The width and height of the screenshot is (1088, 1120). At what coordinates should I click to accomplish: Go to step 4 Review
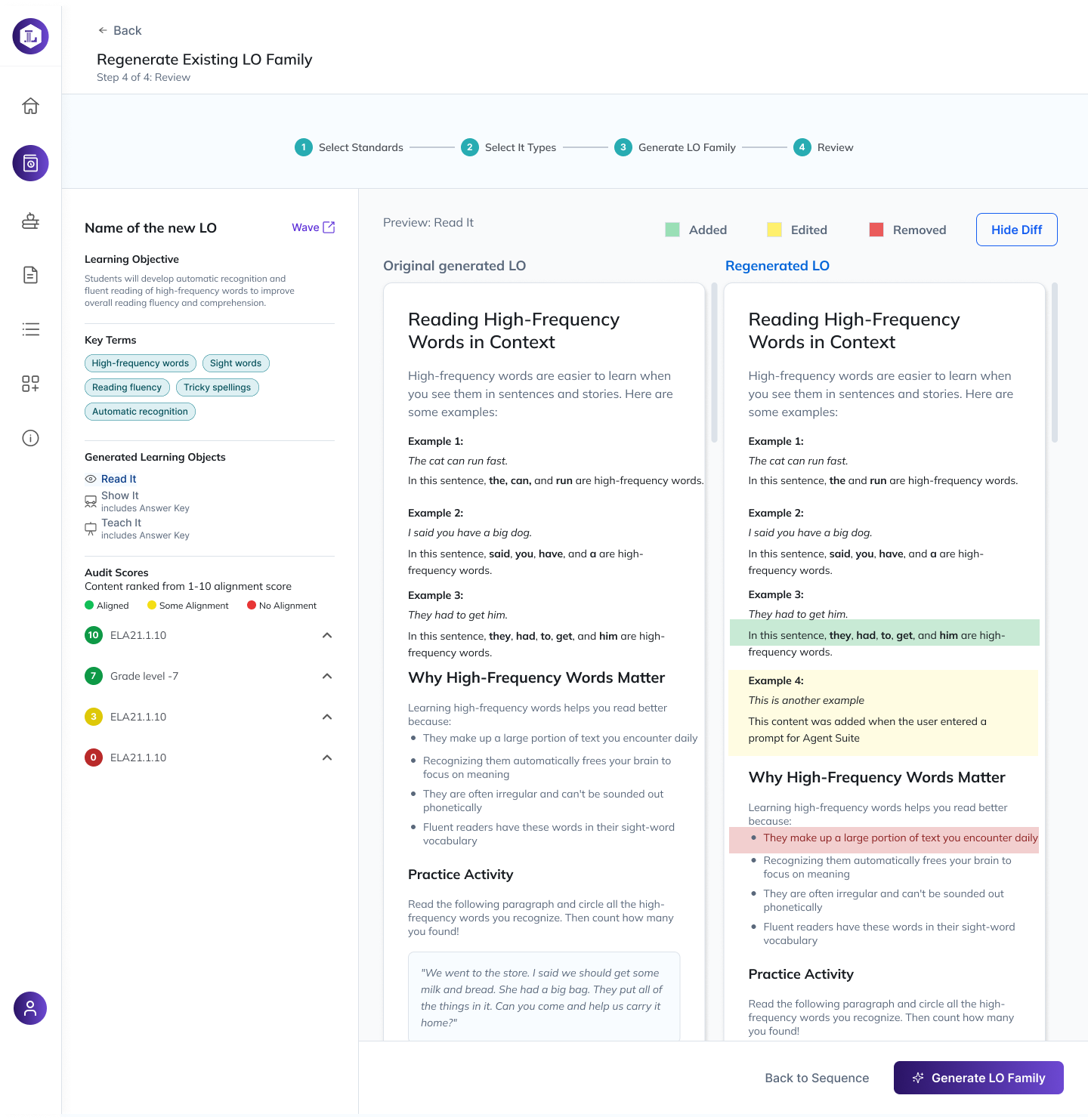coord(824,147)
